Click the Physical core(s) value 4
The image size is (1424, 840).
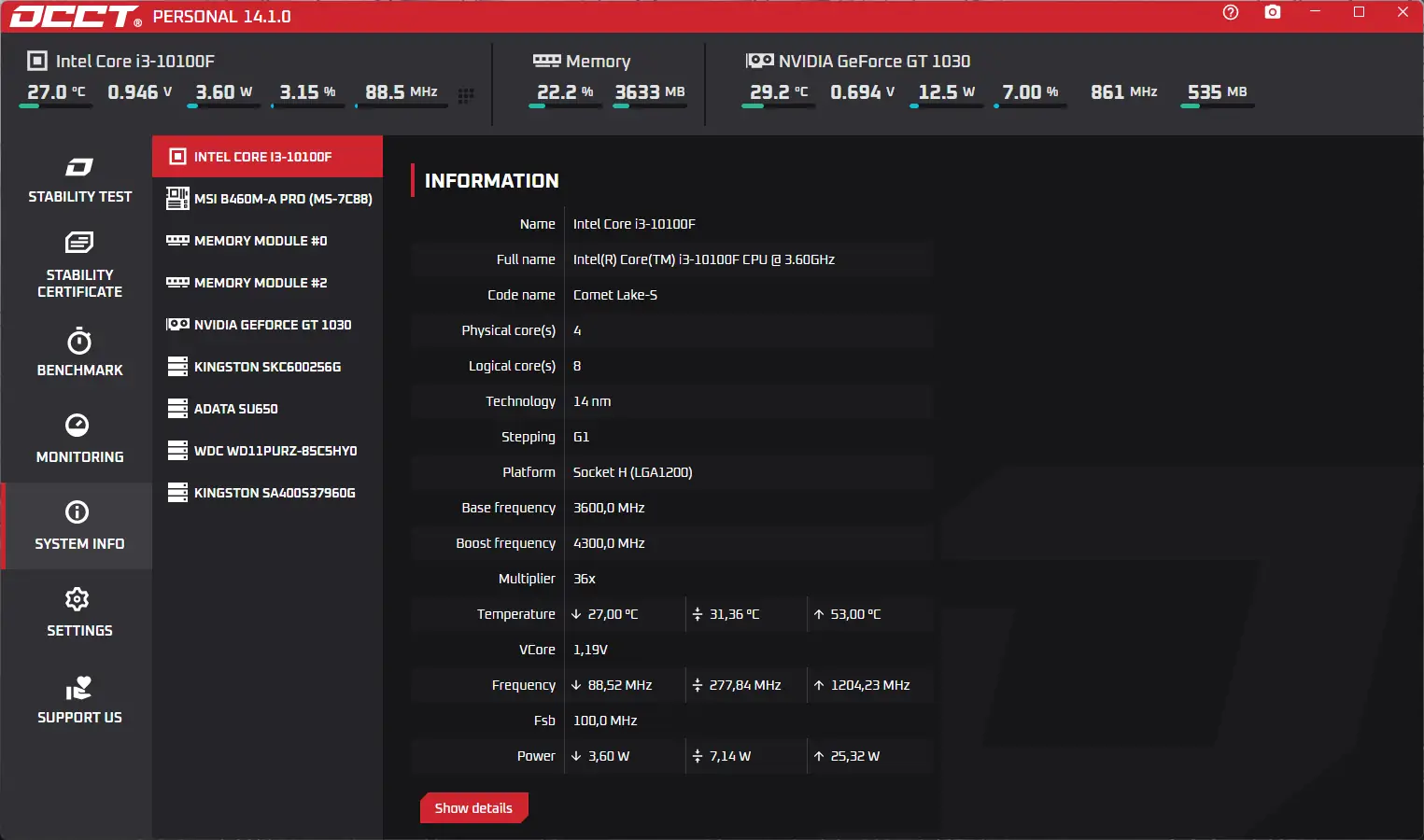[x=577, y=330]
